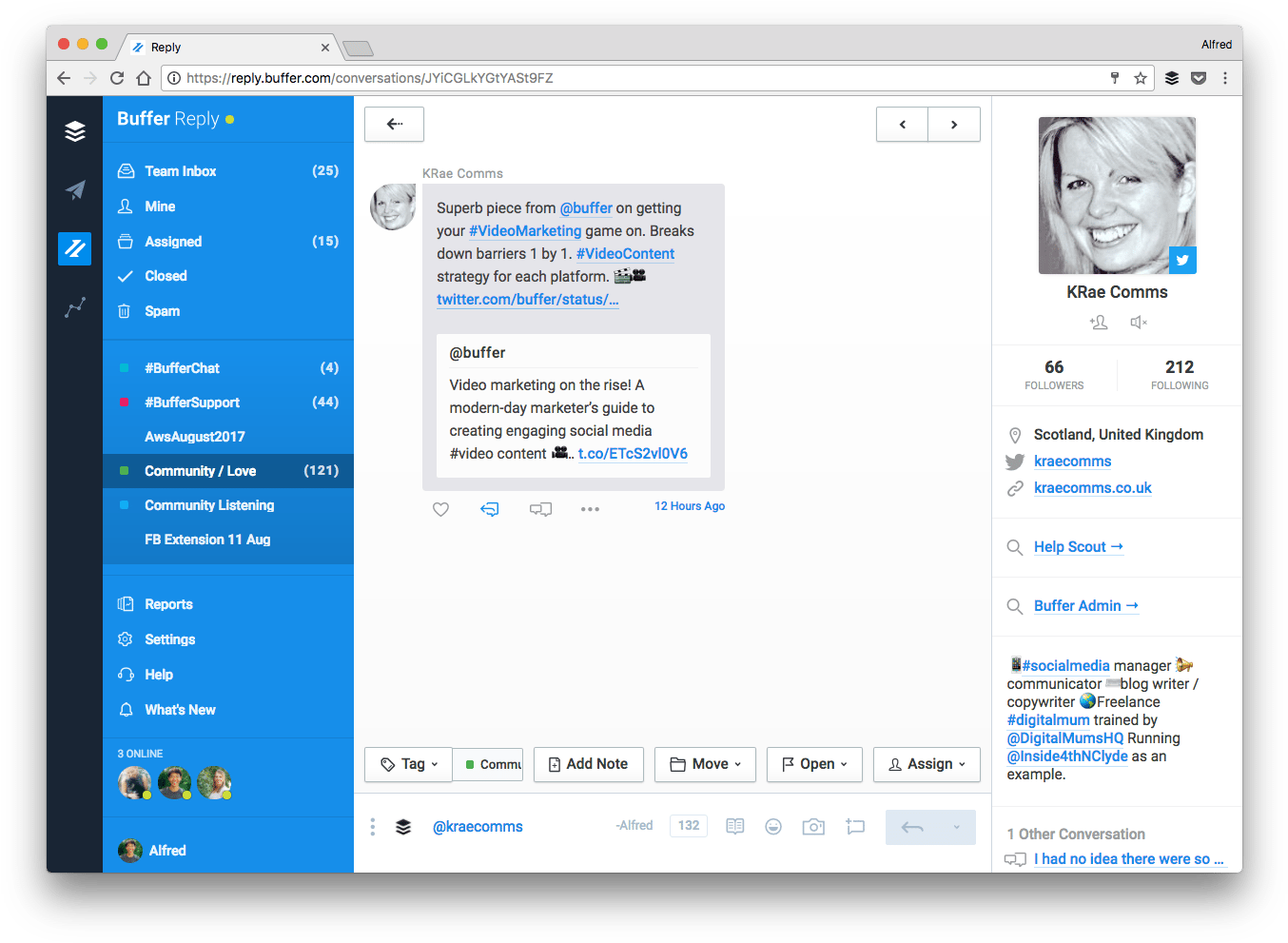Click KRae Comms' profile picture
This screenshot has width=1288, height=943.
pos(1117,194)
